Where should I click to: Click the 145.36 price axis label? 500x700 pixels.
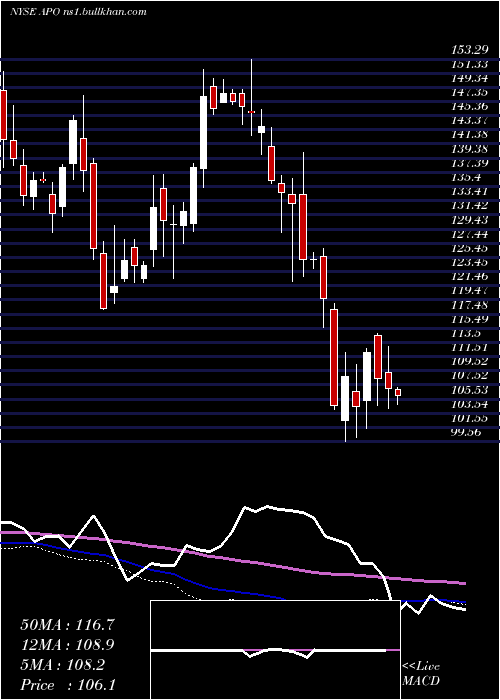point(469,106)
